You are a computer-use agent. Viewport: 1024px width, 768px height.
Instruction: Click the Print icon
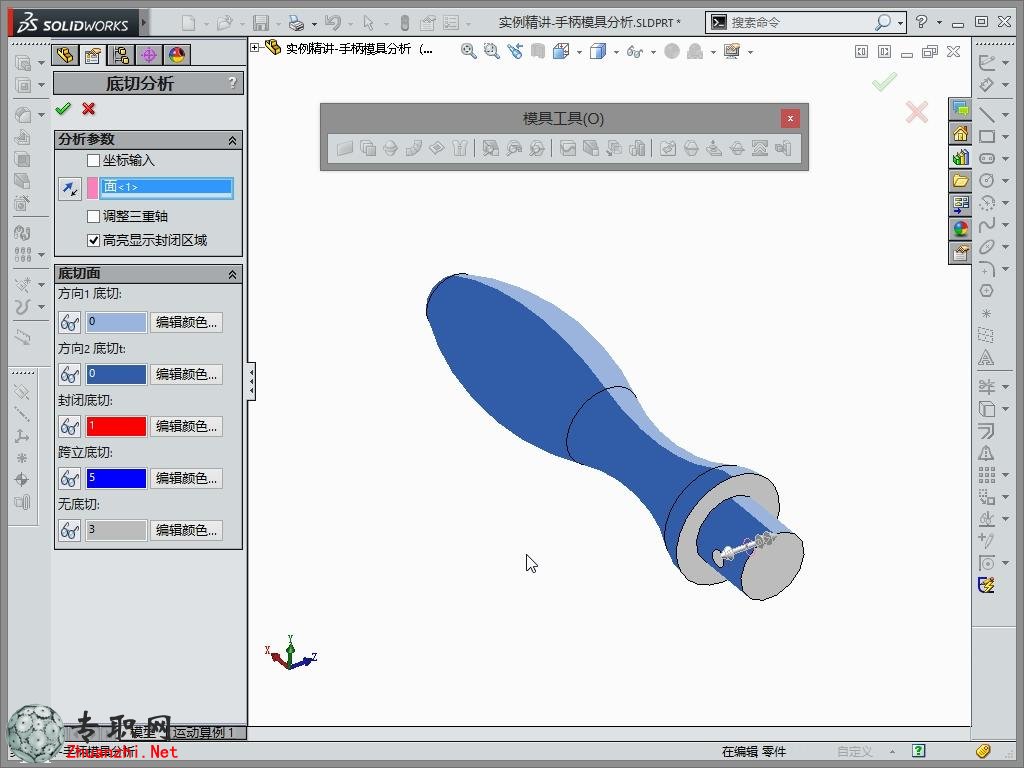[296, 23]
